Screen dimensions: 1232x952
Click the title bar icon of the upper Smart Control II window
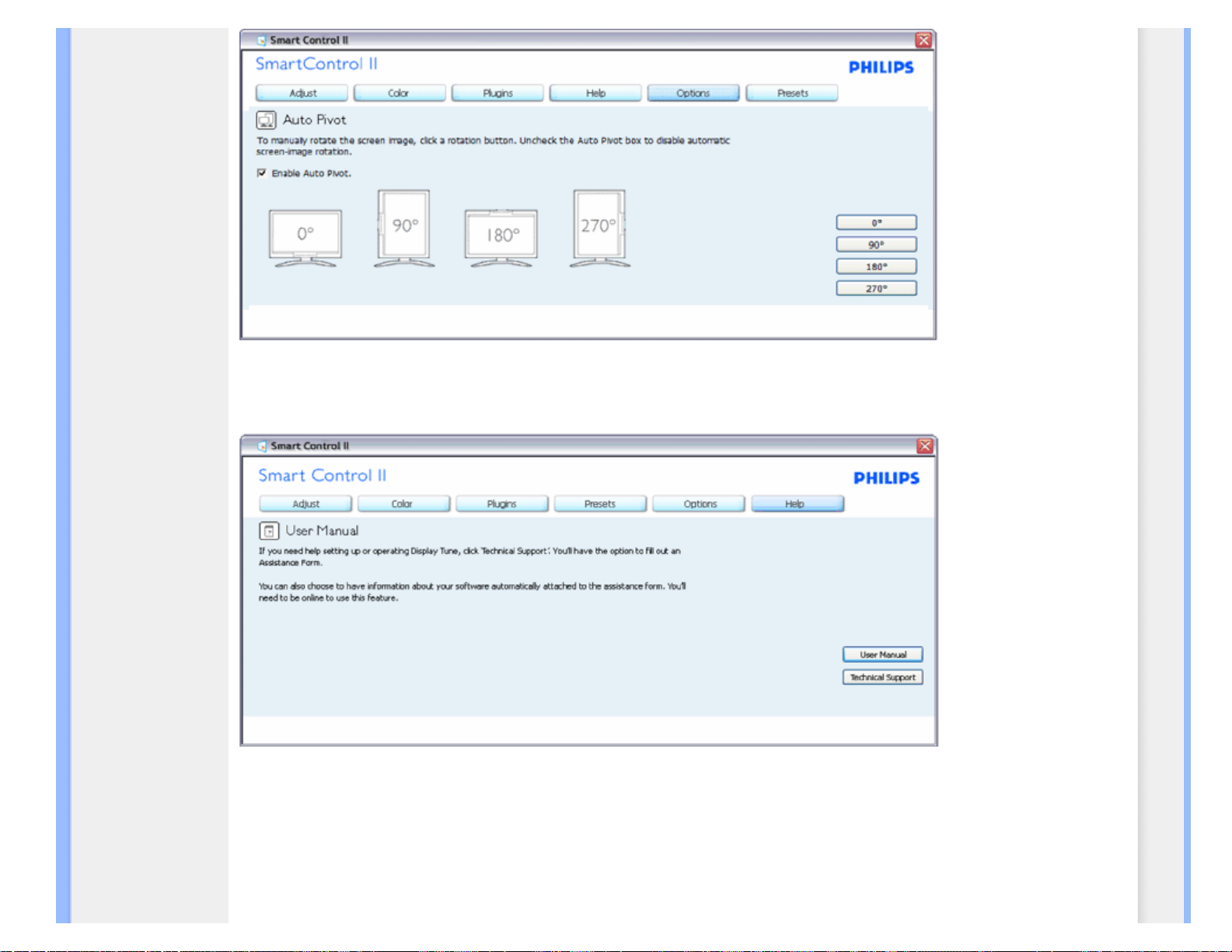click(262, 40)
